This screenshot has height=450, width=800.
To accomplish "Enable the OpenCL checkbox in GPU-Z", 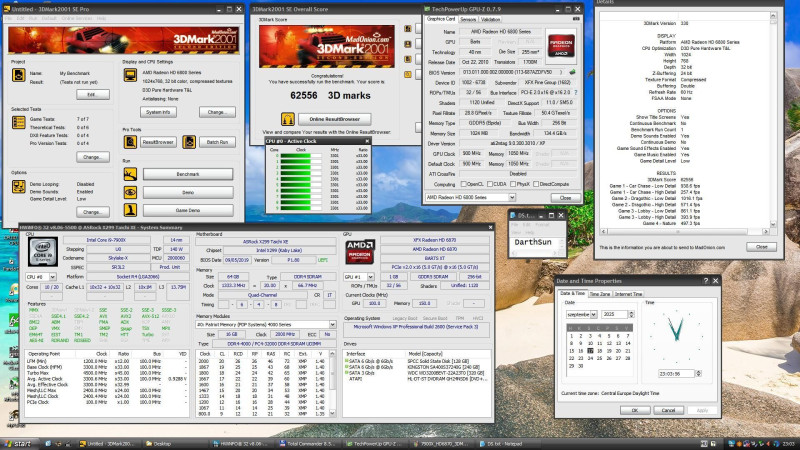I will pyautogui.click(x=464, y=184).
